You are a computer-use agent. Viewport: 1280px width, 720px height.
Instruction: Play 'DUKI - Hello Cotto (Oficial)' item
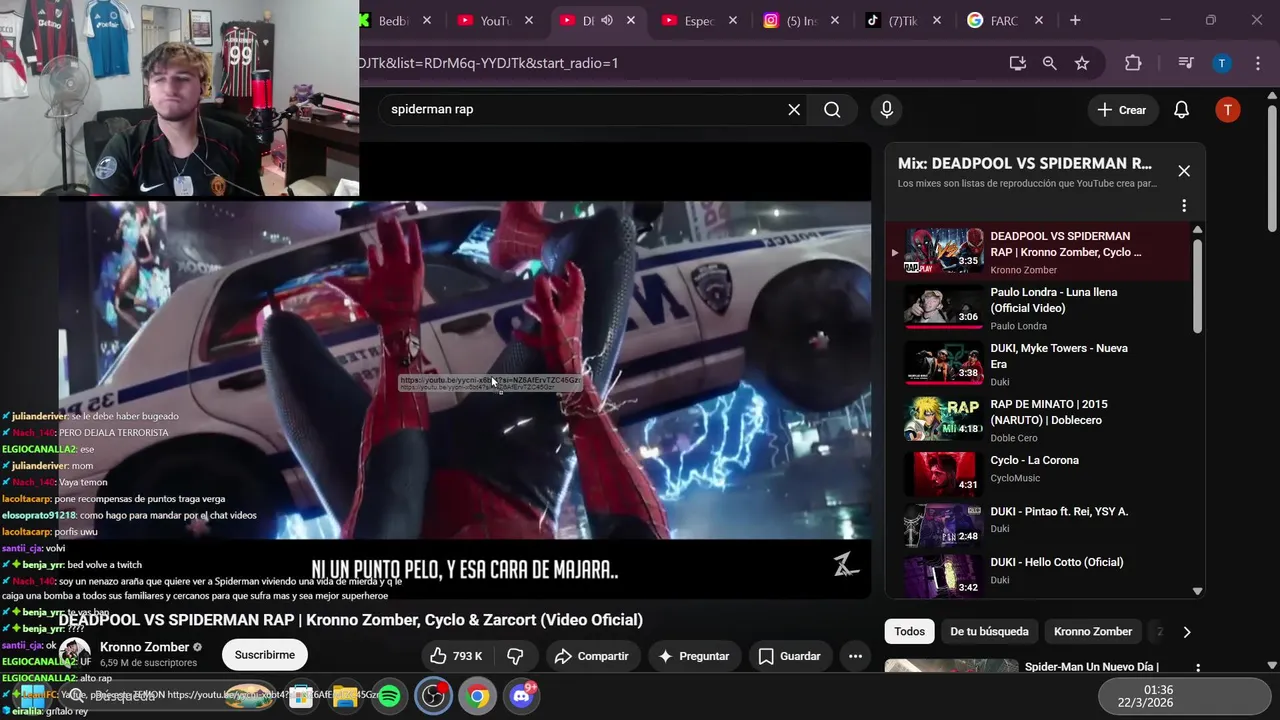click(x=1040, y=575)
